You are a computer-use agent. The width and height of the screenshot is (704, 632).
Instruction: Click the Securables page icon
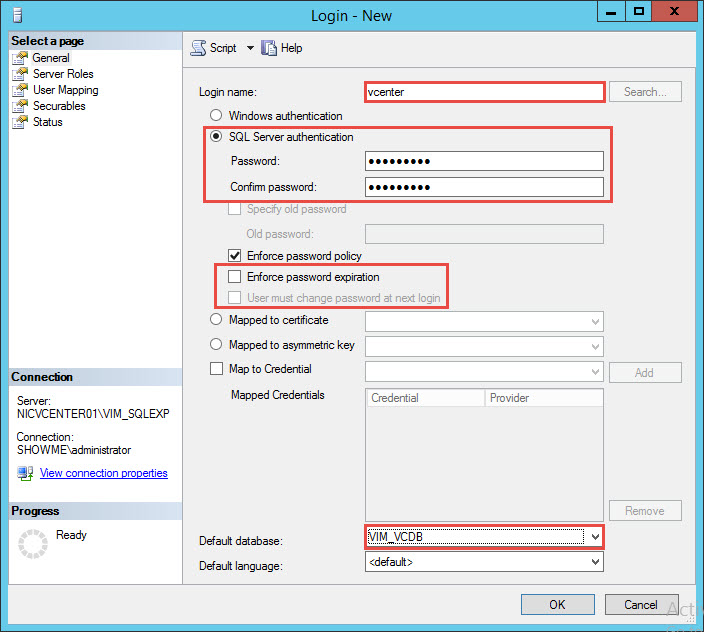click(x=20, y=106)
